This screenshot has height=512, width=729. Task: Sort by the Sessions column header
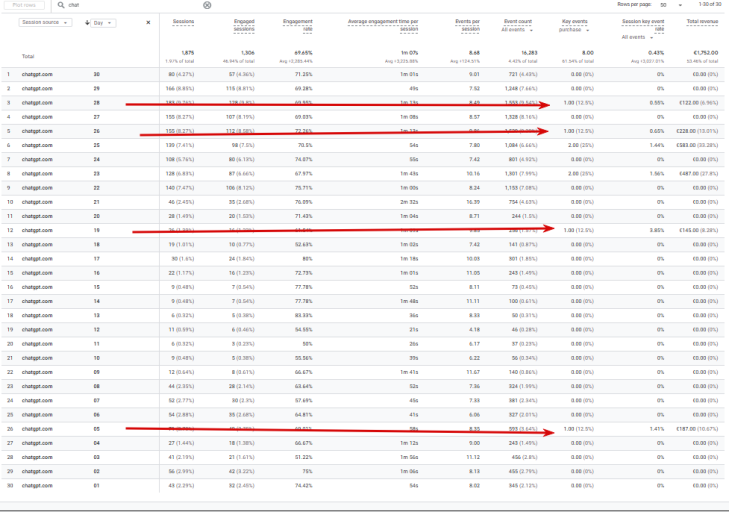point(183,22)
